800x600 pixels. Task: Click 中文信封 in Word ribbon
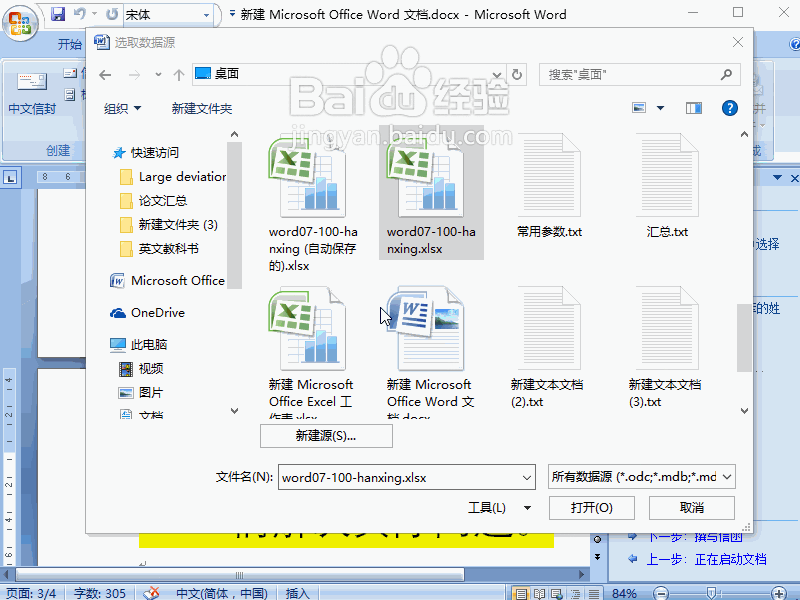click(32, 93)
